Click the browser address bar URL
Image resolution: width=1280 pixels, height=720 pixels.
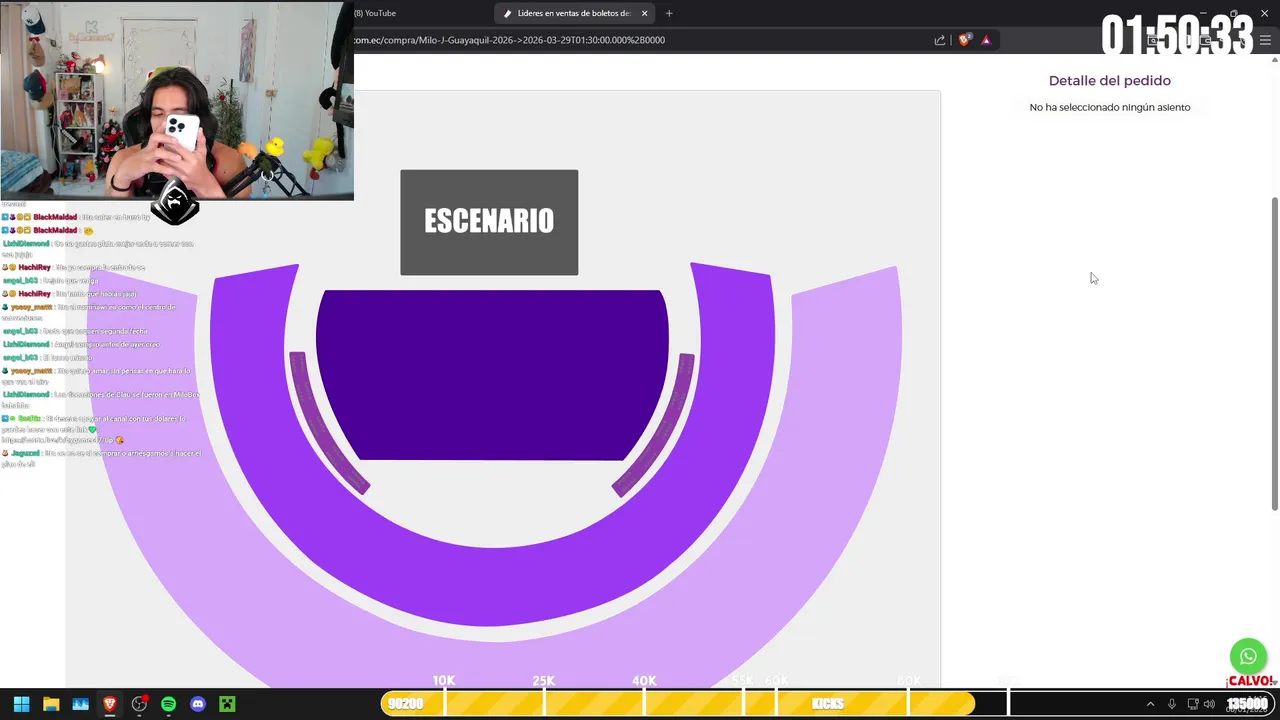pos(509,40)
